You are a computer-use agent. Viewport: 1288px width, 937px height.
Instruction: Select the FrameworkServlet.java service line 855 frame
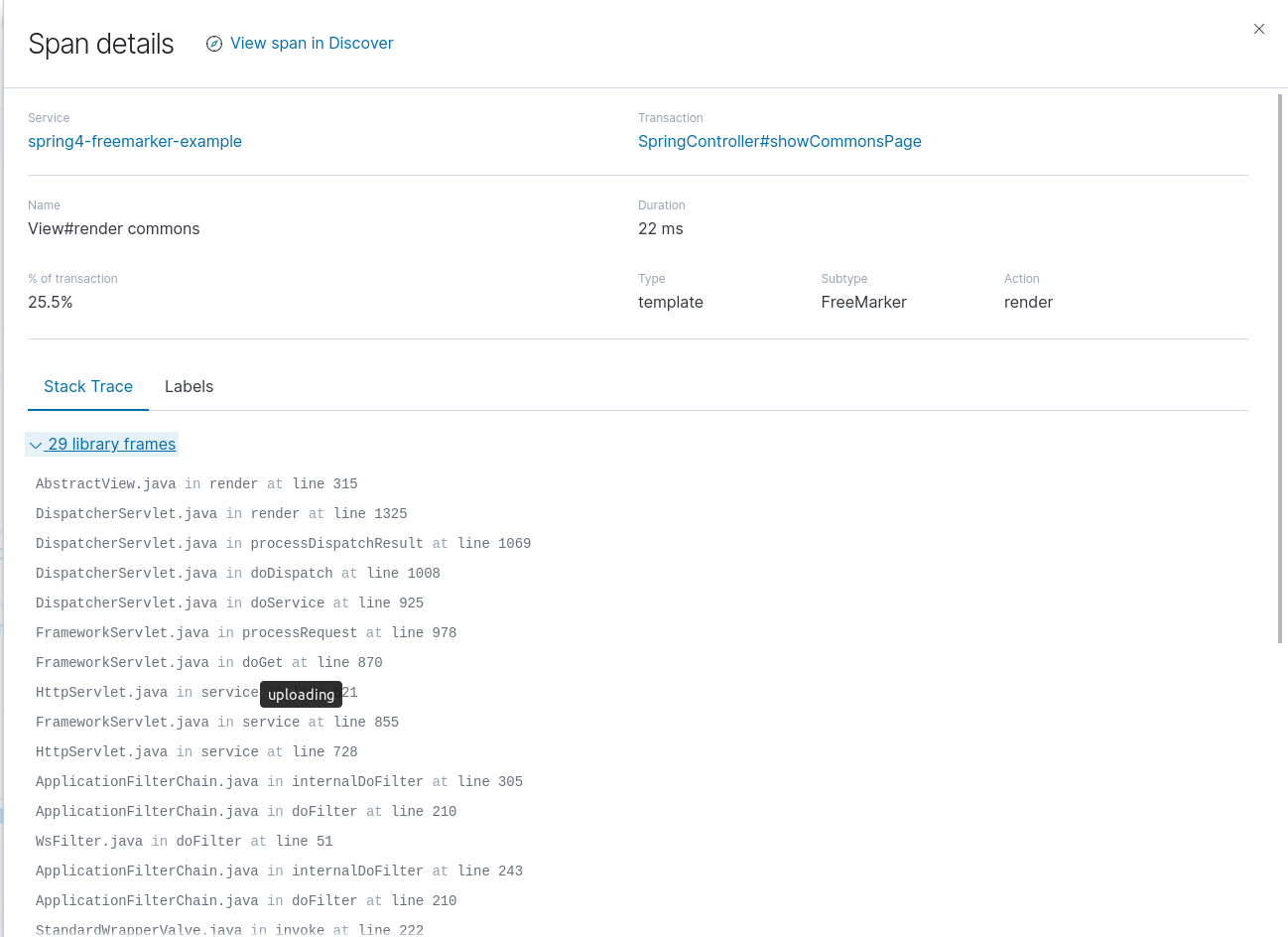click(217, 723)
